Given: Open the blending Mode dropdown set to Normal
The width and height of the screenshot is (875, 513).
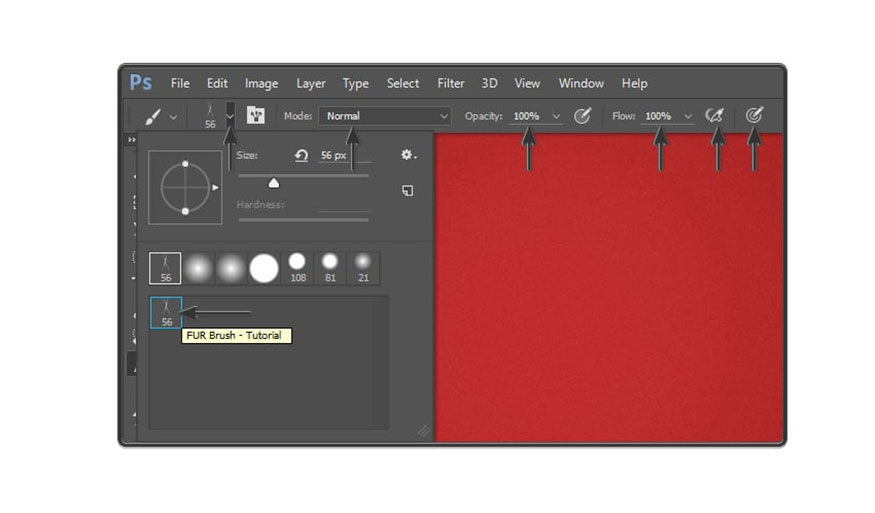Looking at the screenshot, I should coord(384,116).
